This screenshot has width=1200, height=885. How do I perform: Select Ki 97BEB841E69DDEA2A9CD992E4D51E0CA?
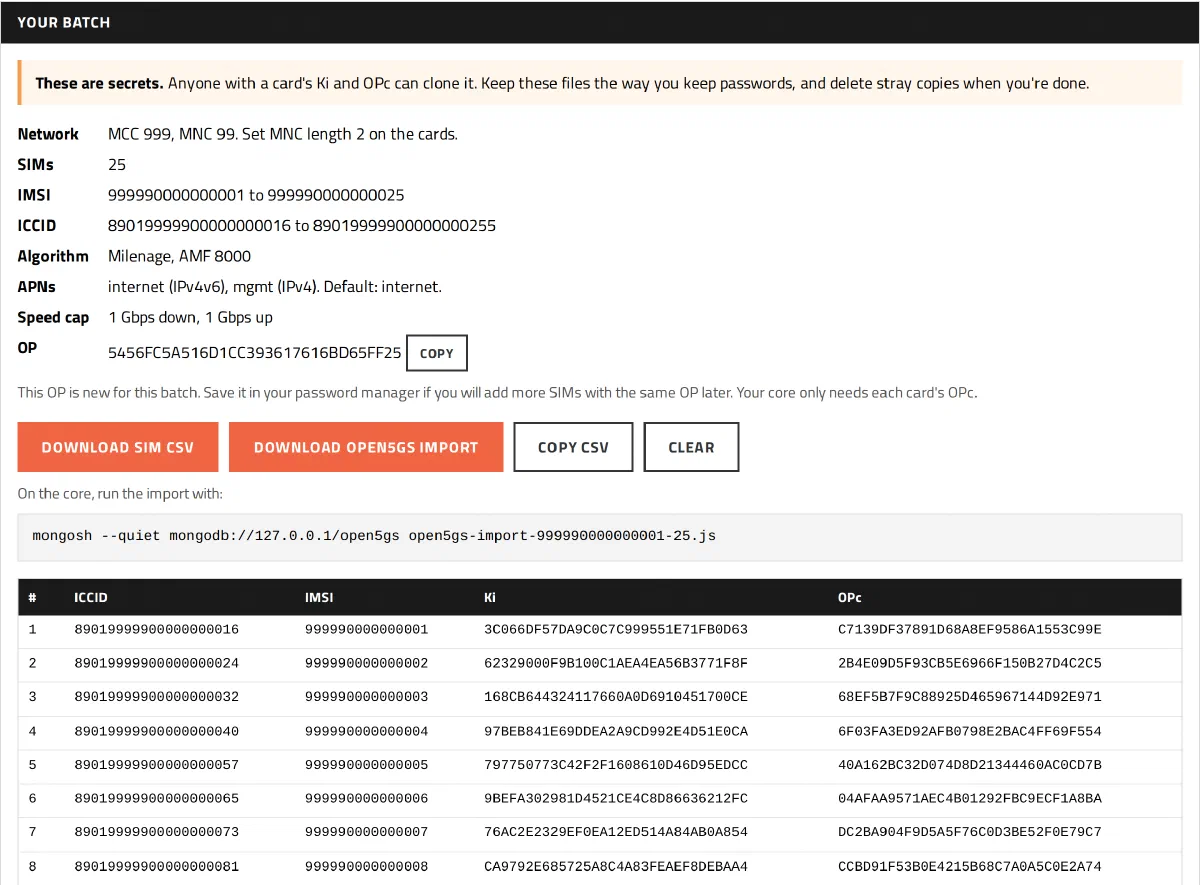click(616, 731)
